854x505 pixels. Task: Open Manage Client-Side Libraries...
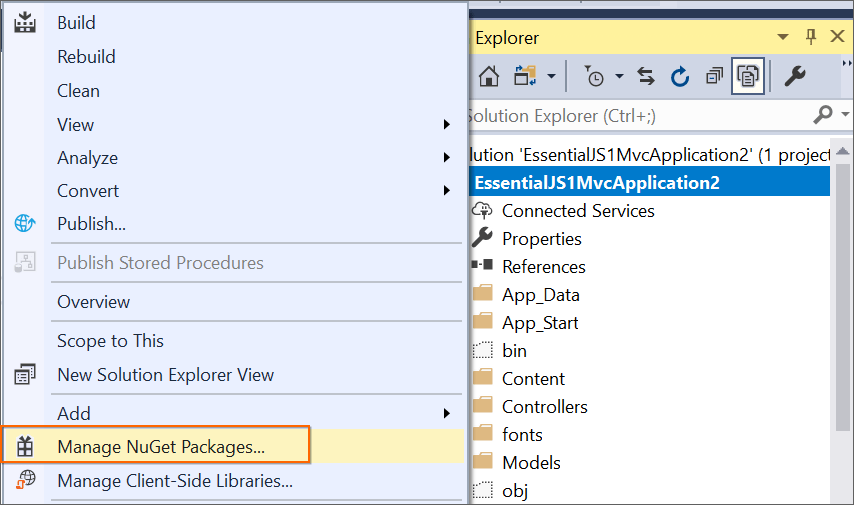tap(234, 480)
